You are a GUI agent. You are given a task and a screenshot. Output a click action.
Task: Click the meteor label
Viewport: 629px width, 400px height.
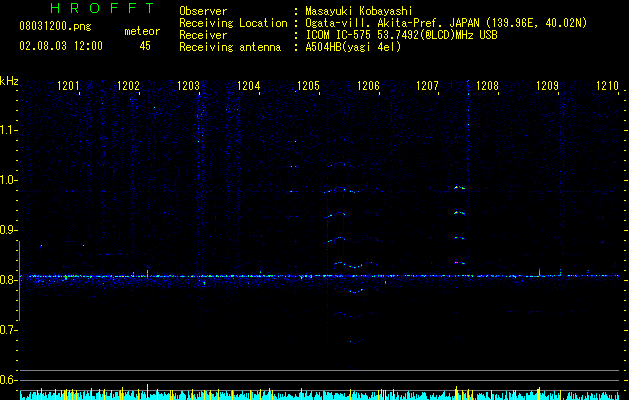(142, 31)
